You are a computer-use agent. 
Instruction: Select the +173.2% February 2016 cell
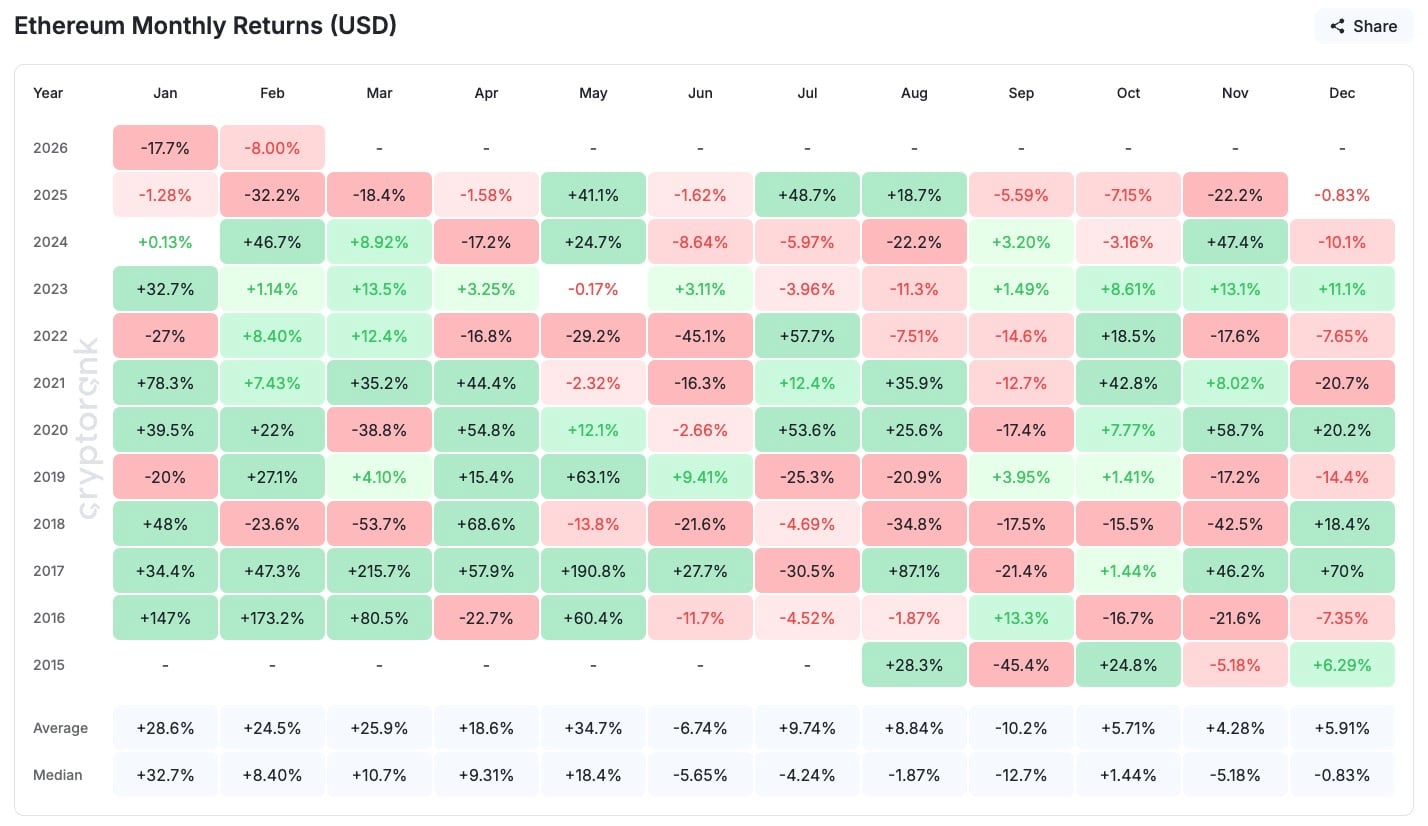(x=272, y=618)
